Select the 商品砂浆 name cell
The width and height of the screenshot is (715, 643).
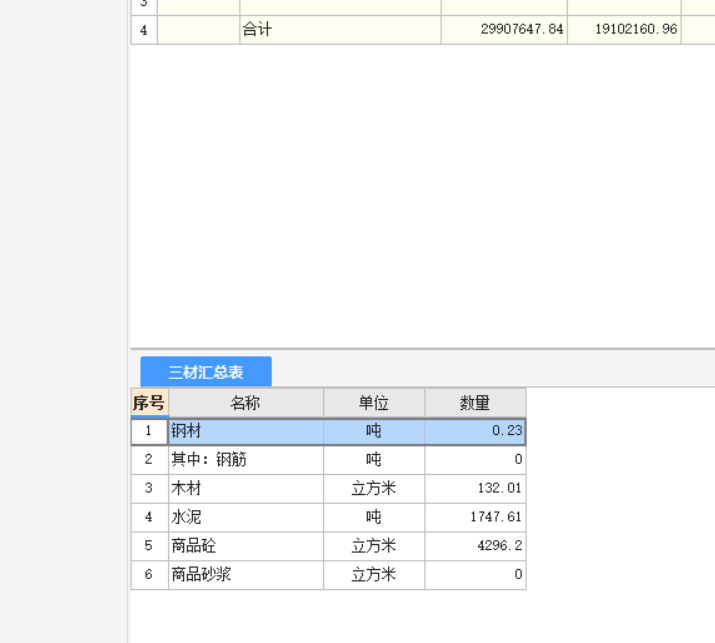click(246, 575)
